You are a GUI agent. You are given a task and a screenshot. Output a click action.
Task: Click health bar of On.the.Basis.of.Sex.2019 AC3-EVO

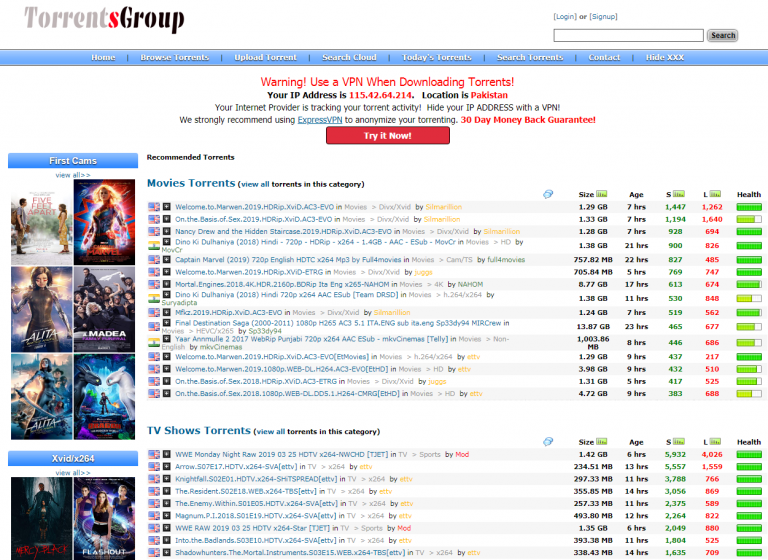click(749, 219)
